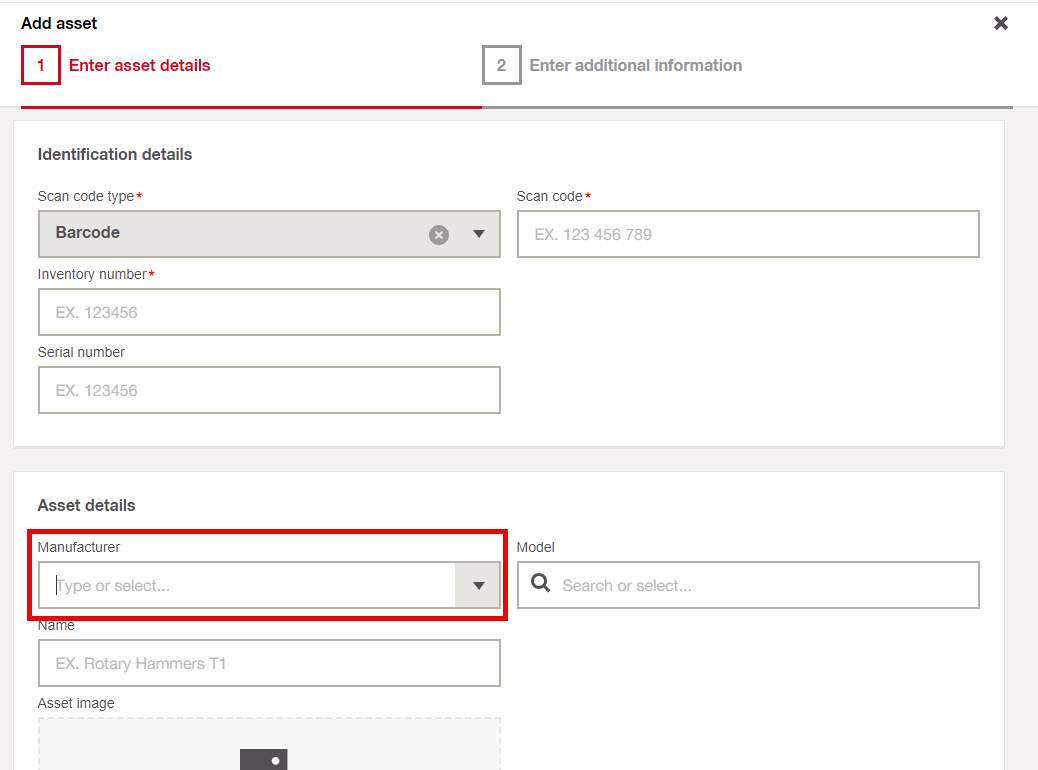Expand the Scan code type dropdown arrow

click(478, 235)
